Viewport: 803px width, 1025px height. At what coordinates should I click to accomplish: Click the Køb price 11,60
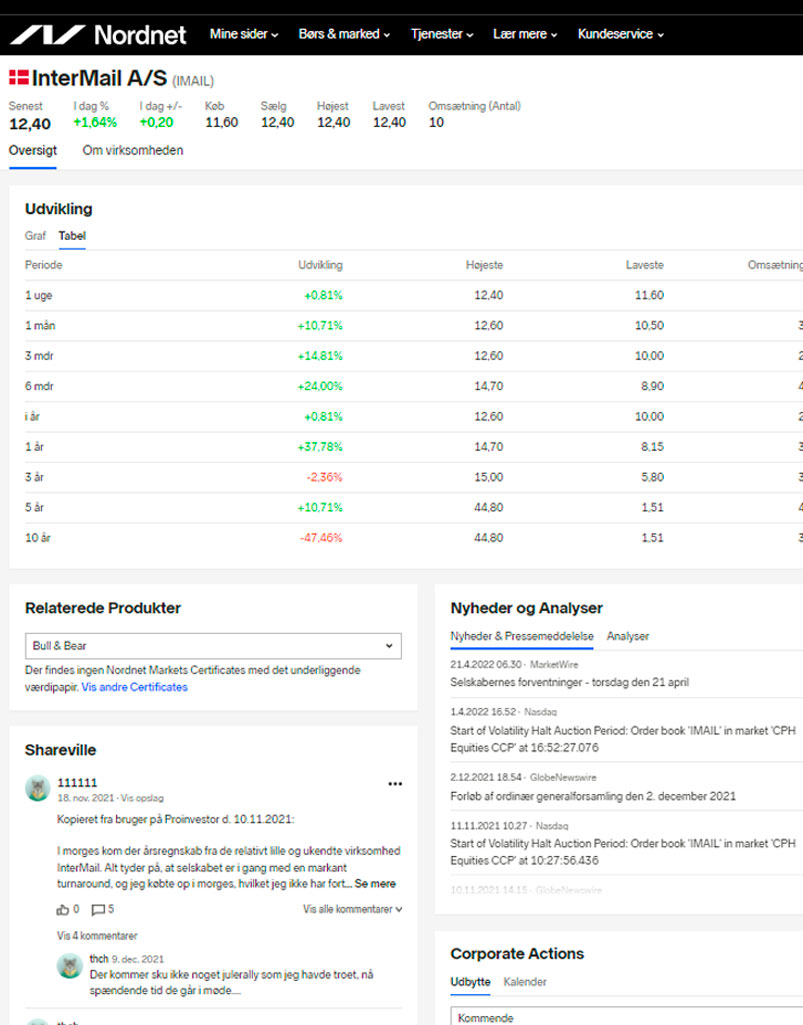point(222,122)
